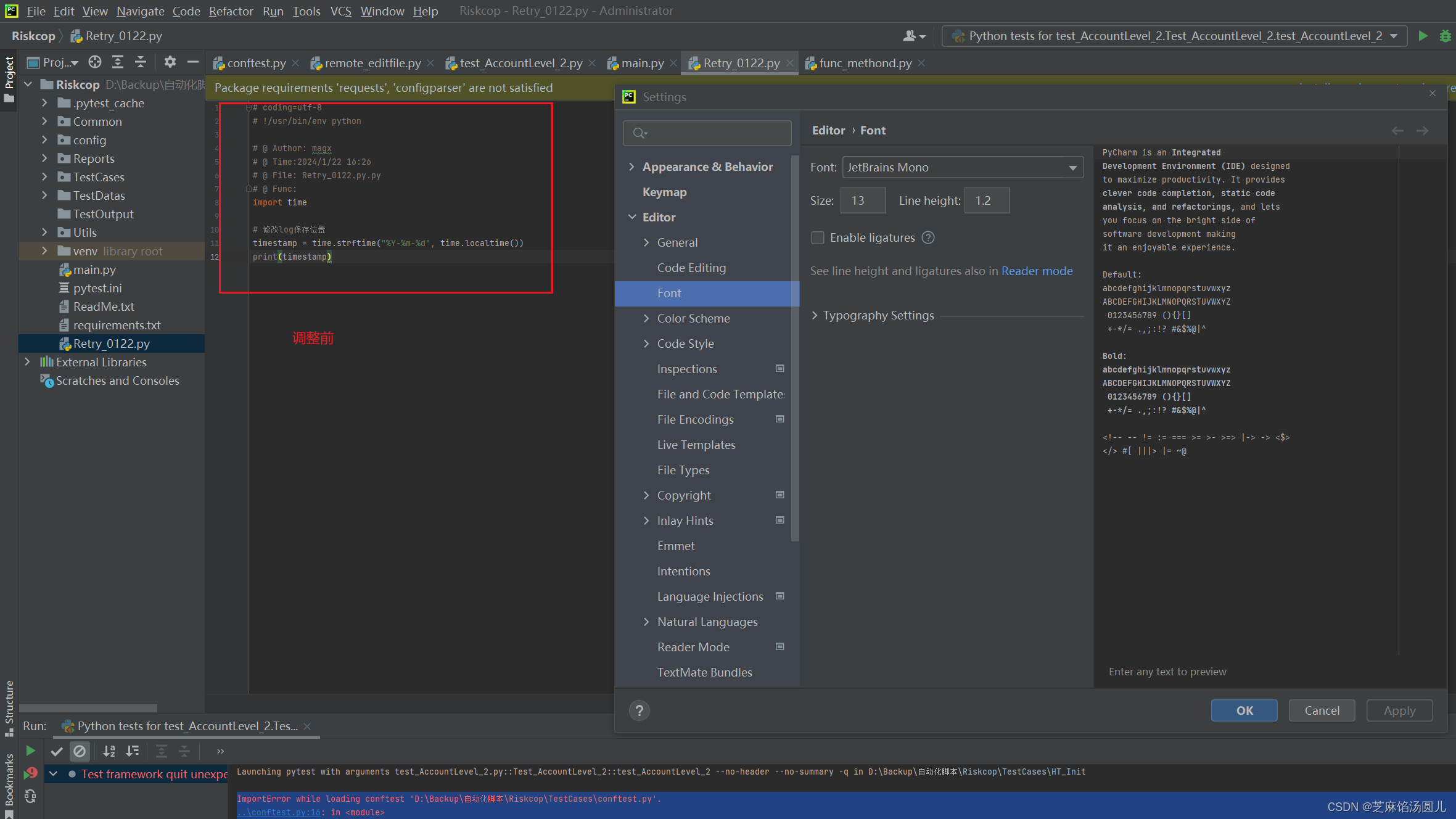This screenshot has height=819, width=1456.
Task: Expand all items in the Project panel
Action: (x=118, y=62)
